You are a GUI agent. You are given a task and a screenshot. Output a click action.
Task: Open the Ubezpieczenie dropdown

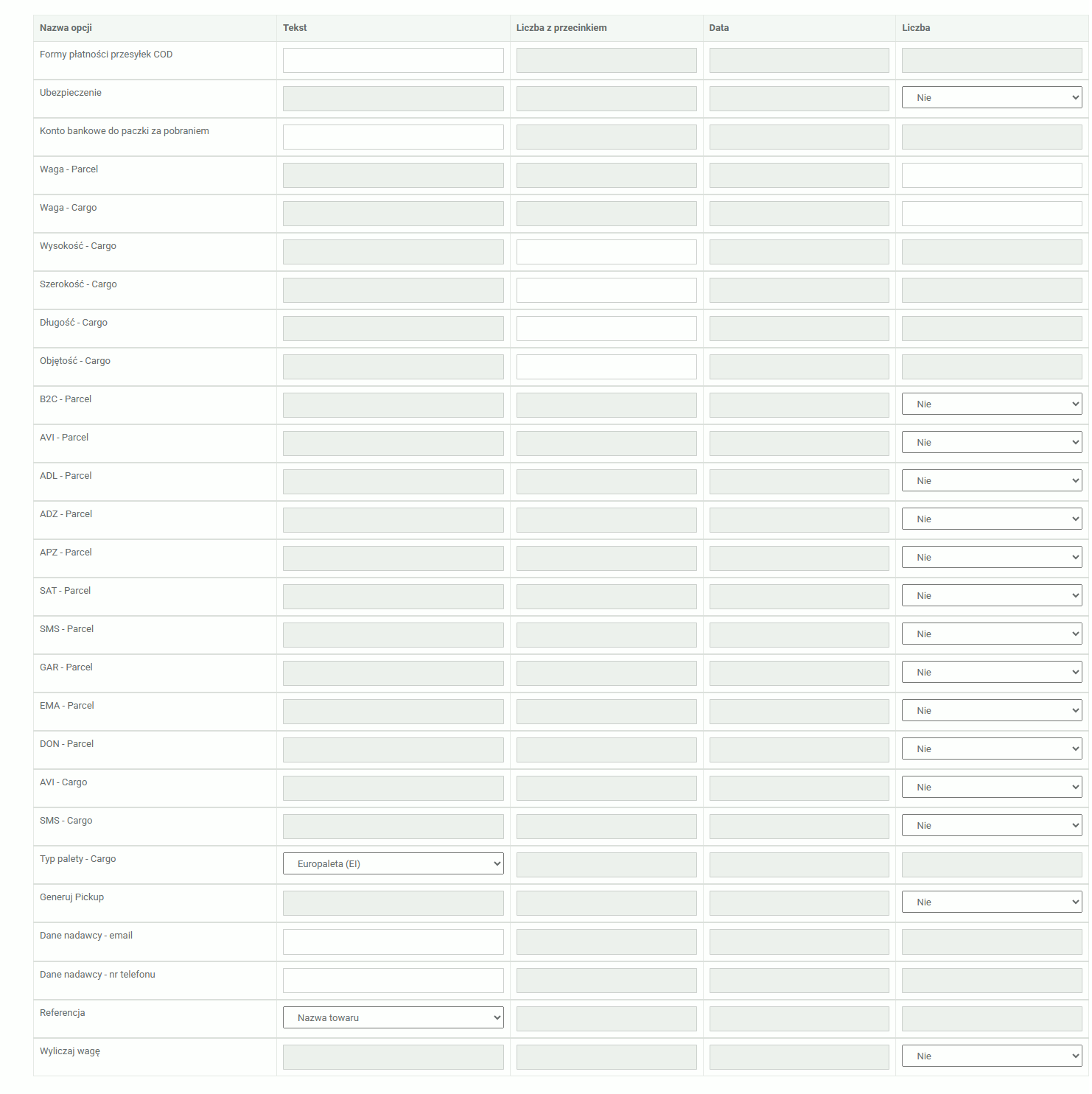point(991,97)
